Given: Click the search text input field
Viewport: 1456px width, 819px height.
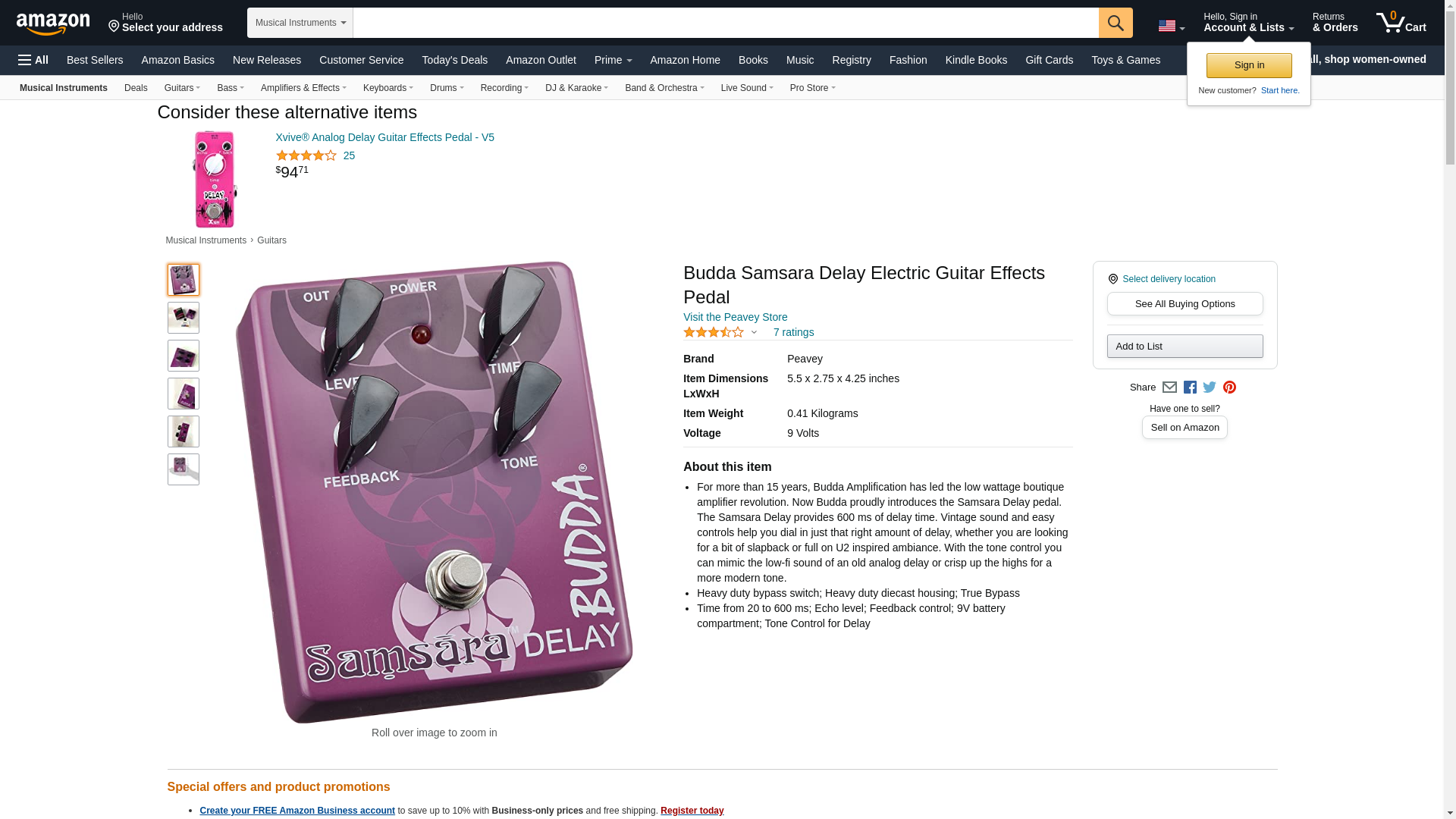Looking at the screenshot, I should pos(726,23).
